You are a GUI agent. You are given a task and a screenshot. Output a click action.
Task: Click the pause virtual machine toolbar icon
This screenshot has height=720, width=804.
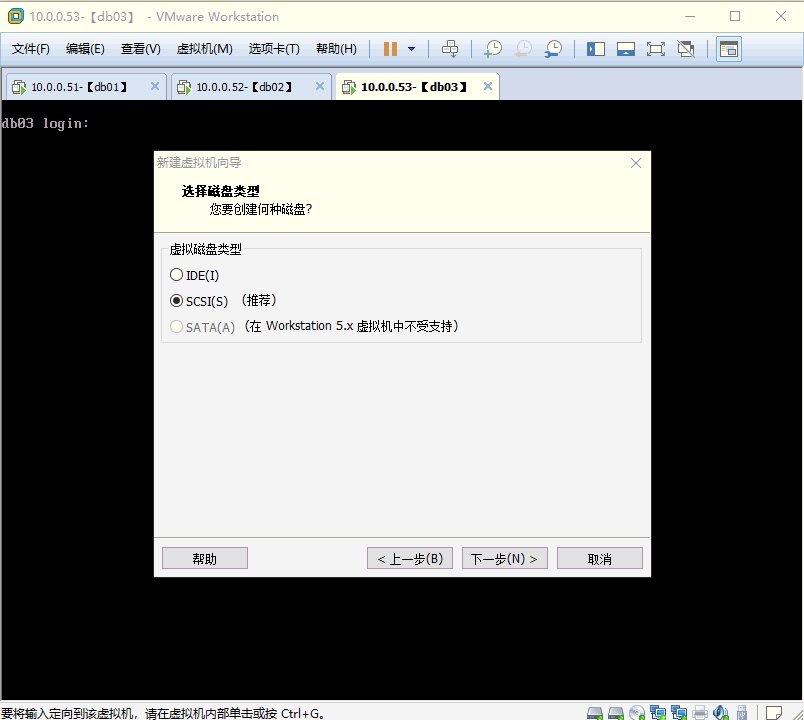click(390, 49)
